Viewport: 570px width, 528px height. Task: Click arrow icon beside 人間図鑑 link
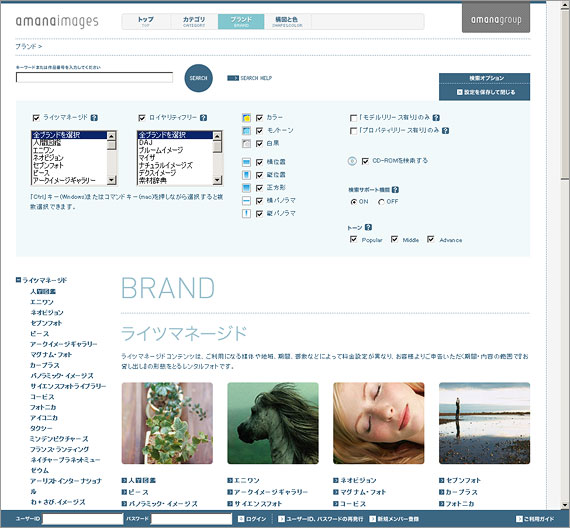click(x=124, y=480)
